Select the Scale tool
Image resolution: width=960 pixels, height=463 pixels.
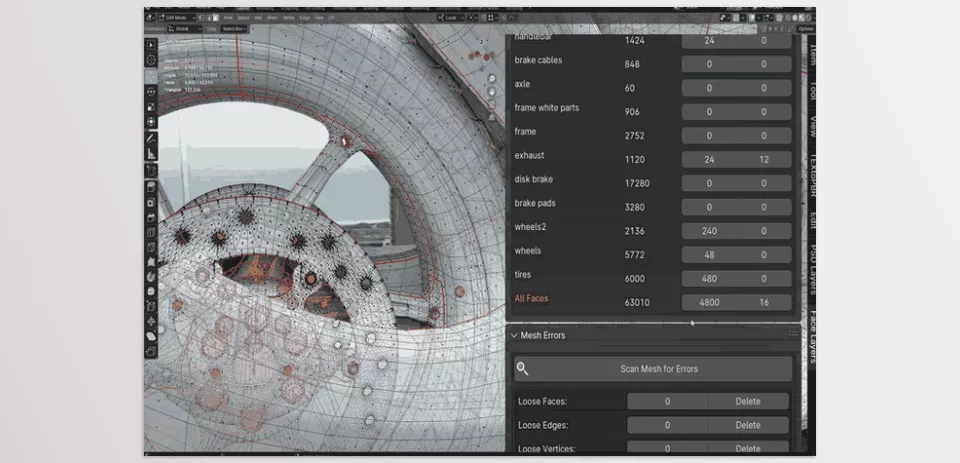click(x=151, y=107)
